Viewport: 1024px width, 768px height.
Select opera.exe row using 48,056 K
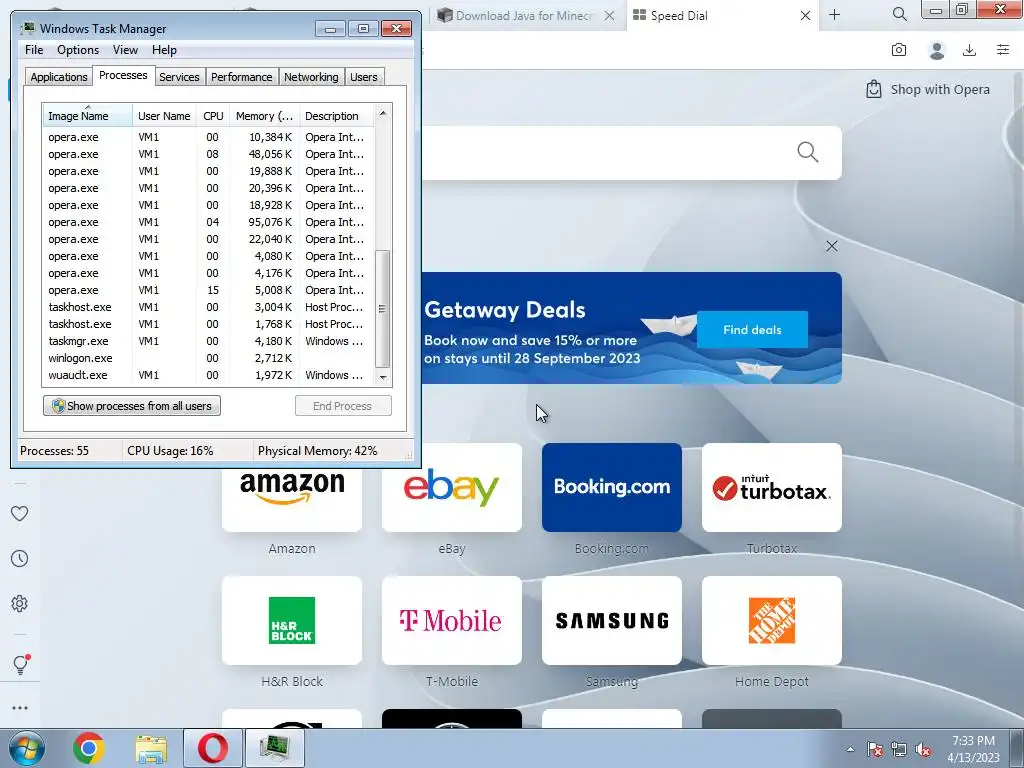[x=208, y=154]
